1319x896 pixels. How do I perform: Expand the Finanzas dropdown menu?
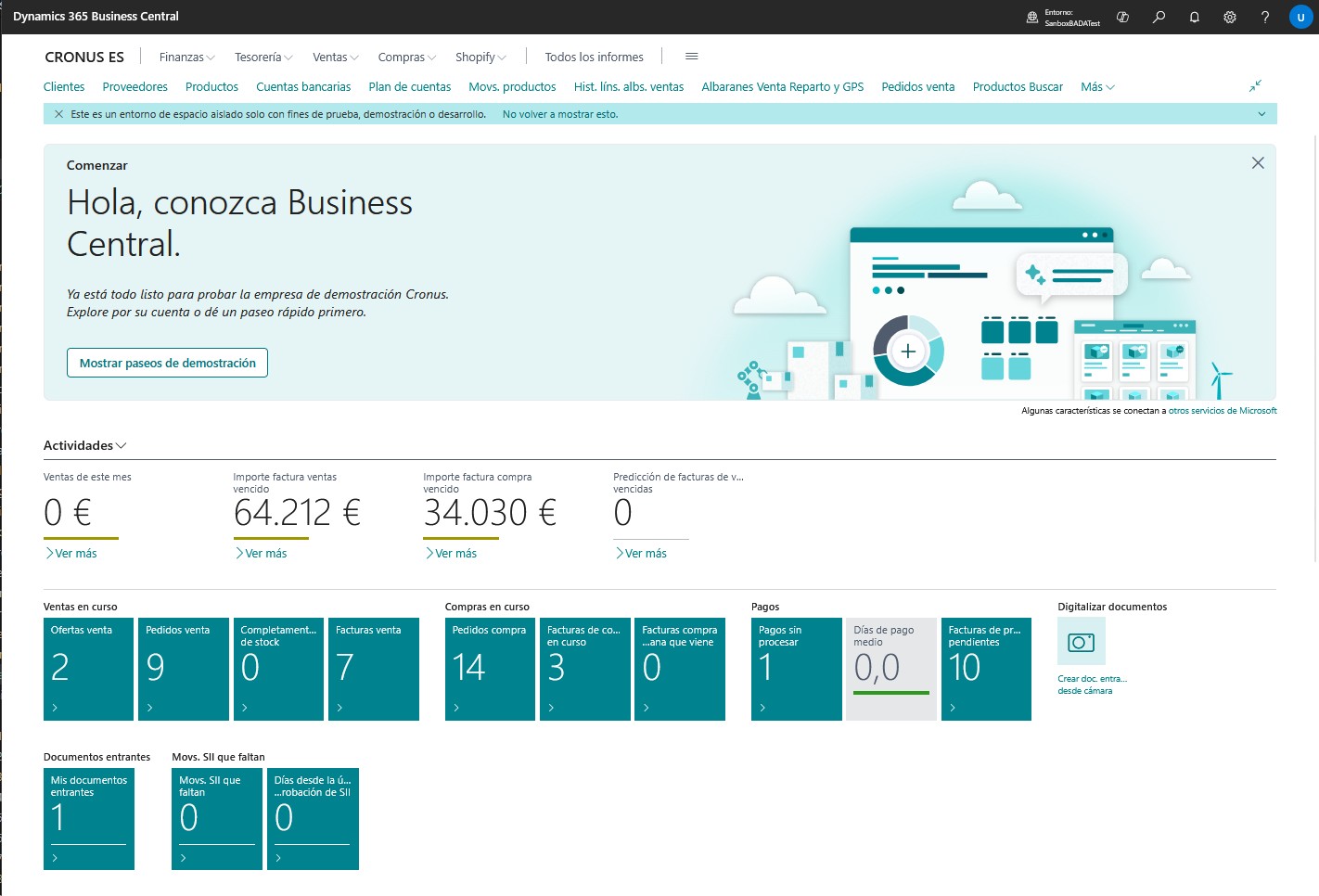[186, 58]
